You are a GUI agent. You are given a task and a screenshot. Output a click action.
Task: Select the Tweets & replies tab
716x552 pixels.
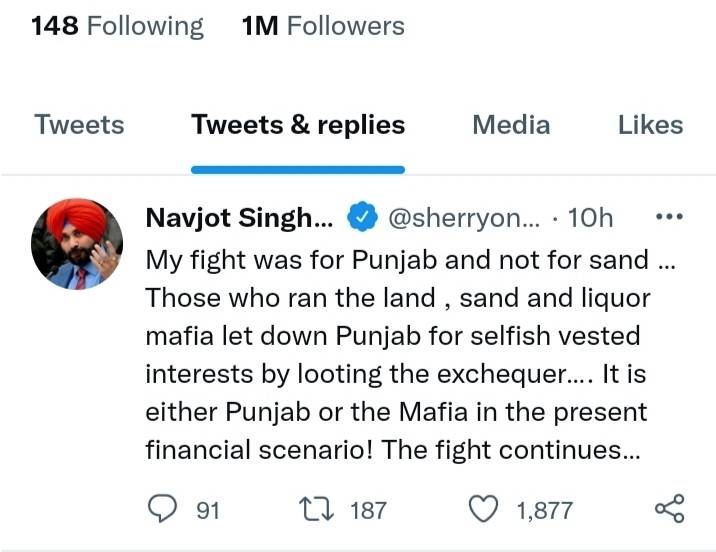pyautogui.click(x=298, y=125)
